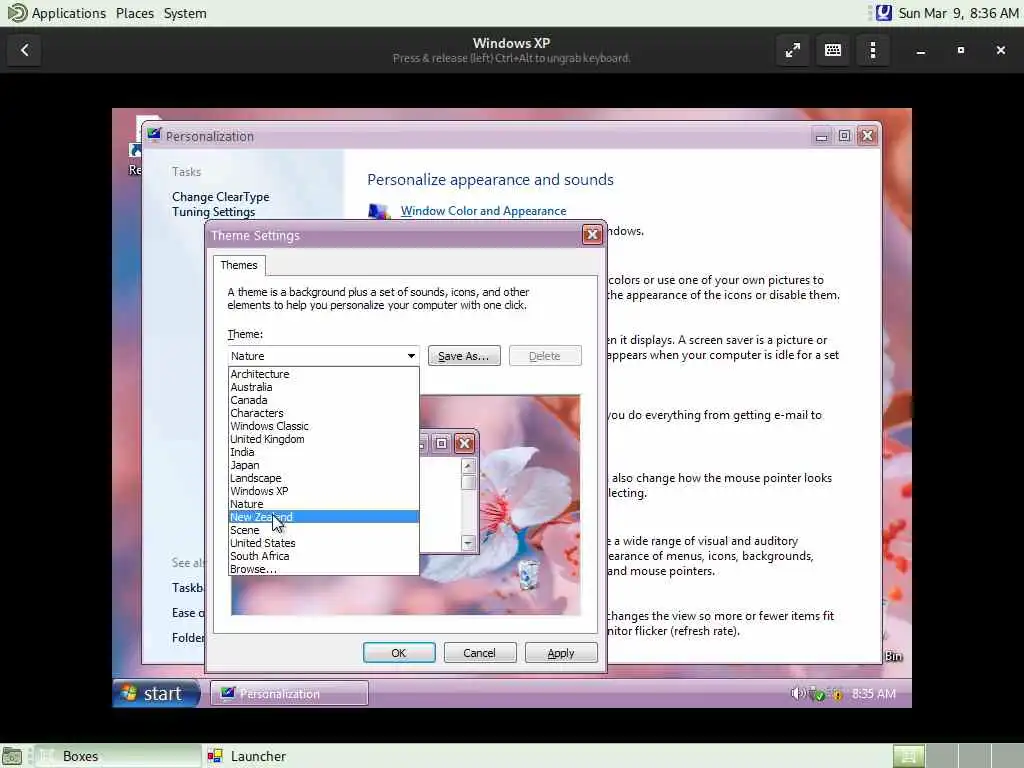Choose South Africa theme

pyautogui.click(x=323, y=556)
